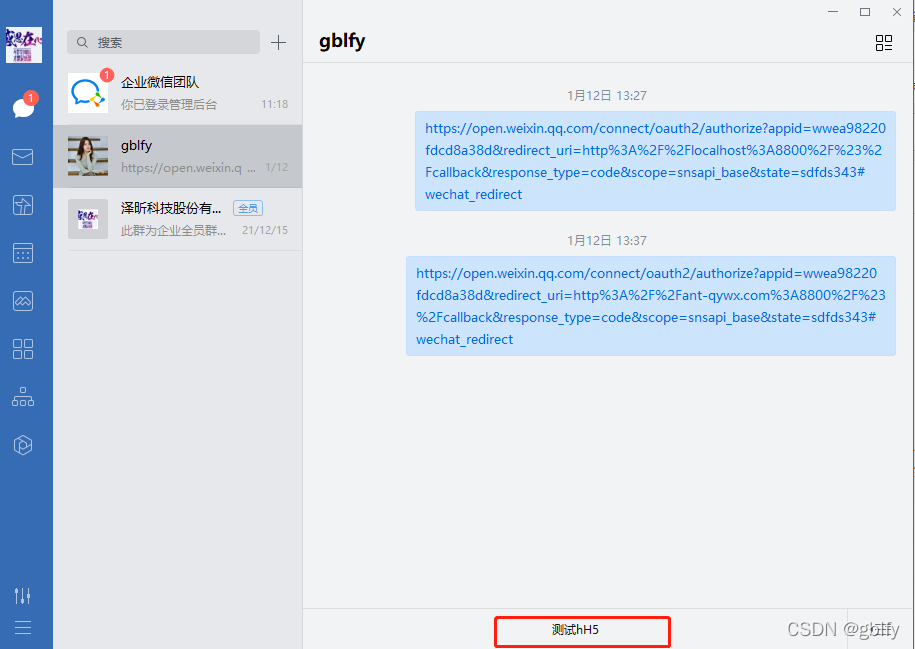The image size is (915, 649).
Task: Close the chat window
Action: coord(897,12)
